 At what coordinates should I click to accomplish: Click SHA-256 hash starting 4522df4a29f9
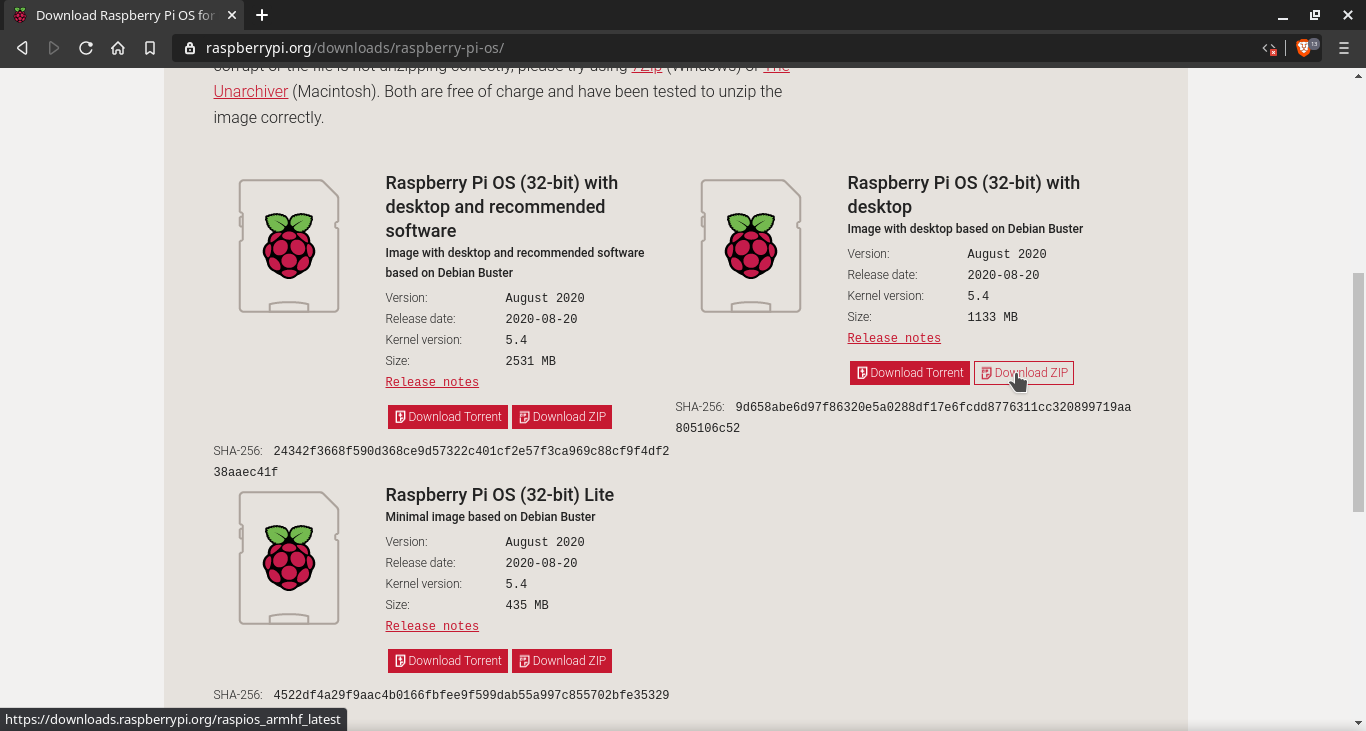click(x=471, y=695)
